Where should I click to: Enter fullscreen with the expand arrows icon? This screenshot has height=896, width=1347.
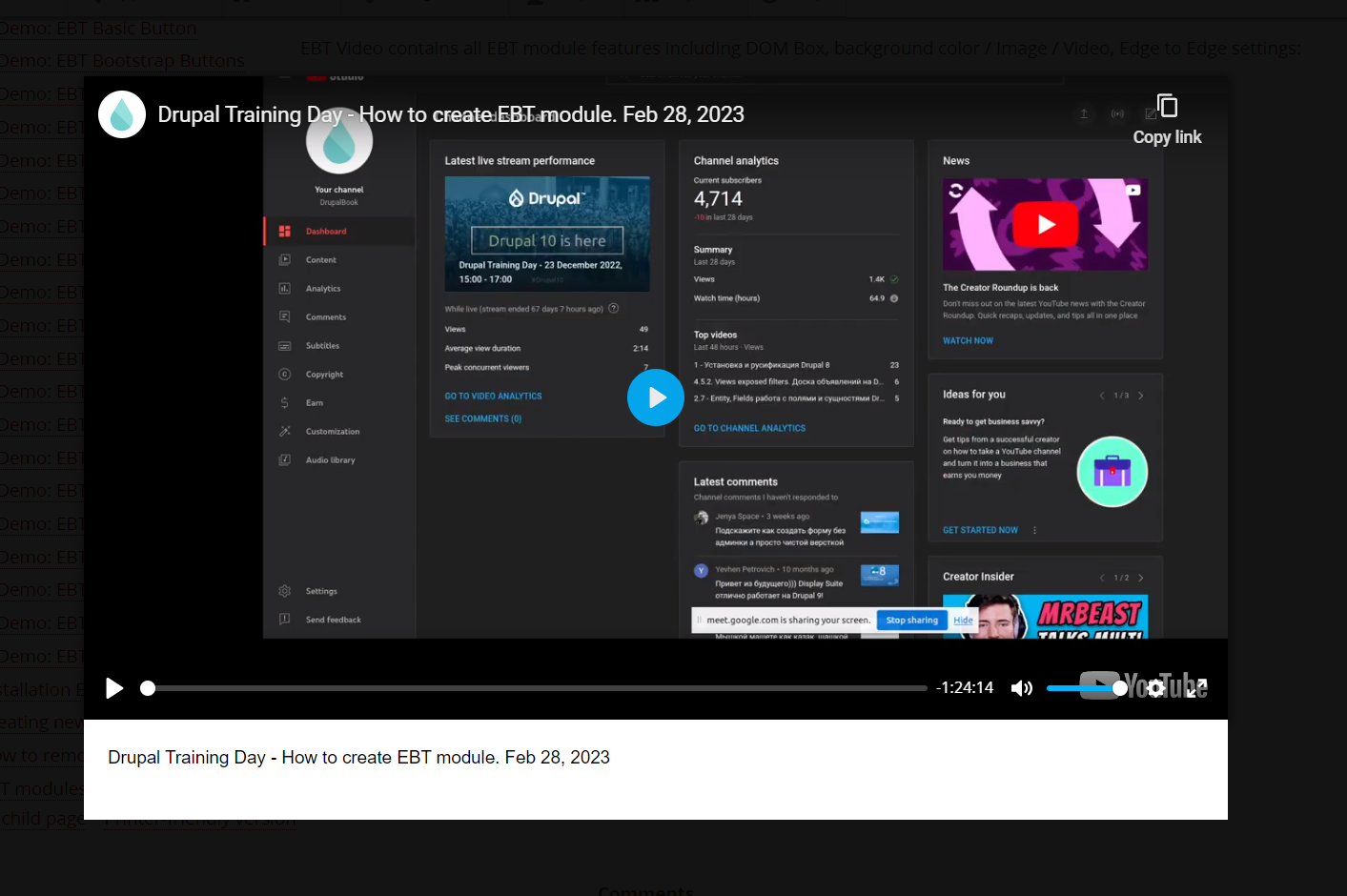click(1196, 688)
